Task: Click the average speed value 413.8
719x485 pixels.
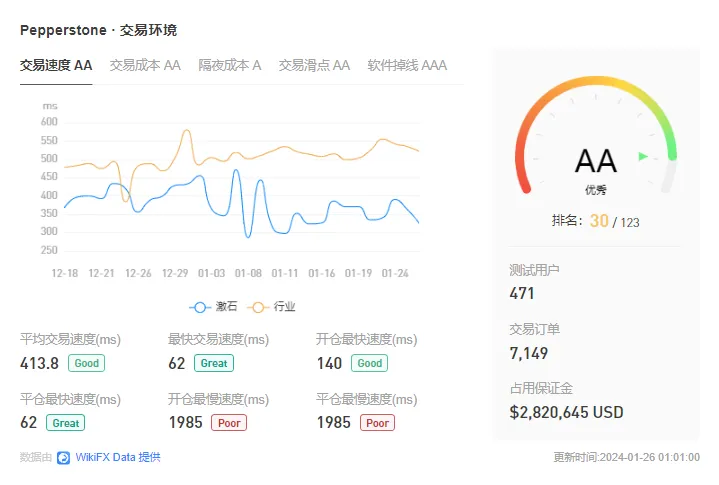Action: click(x=39, y=364)
